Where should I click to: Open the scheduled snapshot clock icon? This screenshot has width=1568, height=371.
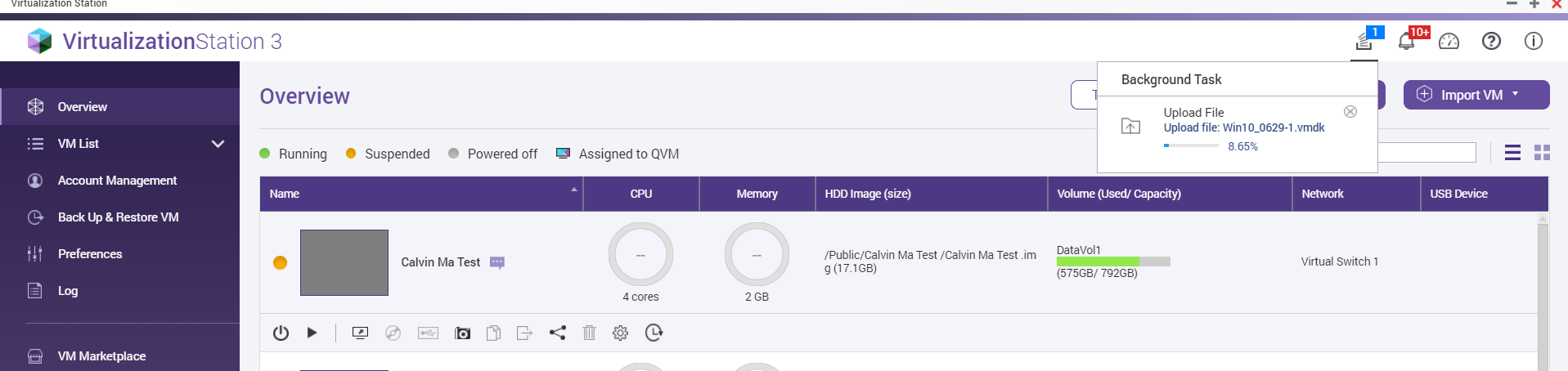[x=654, y=333]
